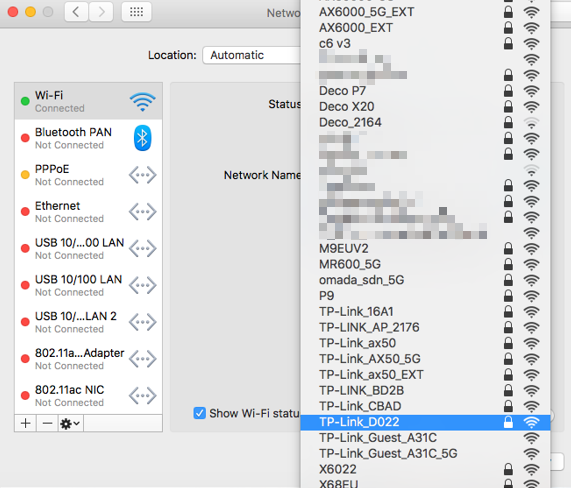Screen dimensions: 571x488
Task: Click the back navigation arrow button
Action: [76, 12]
